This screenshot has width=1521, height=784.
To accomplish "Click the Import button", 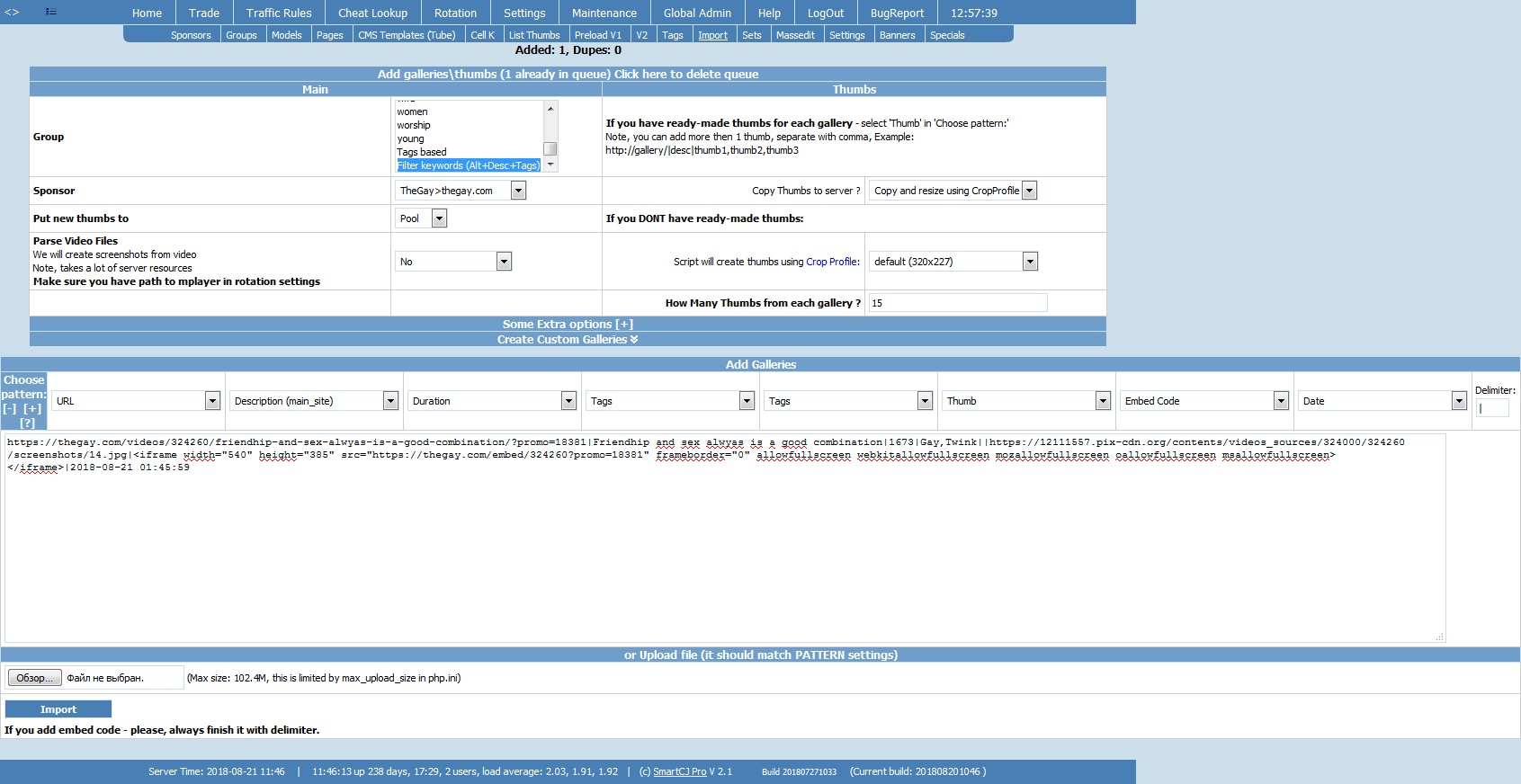I will pos(58,709).
